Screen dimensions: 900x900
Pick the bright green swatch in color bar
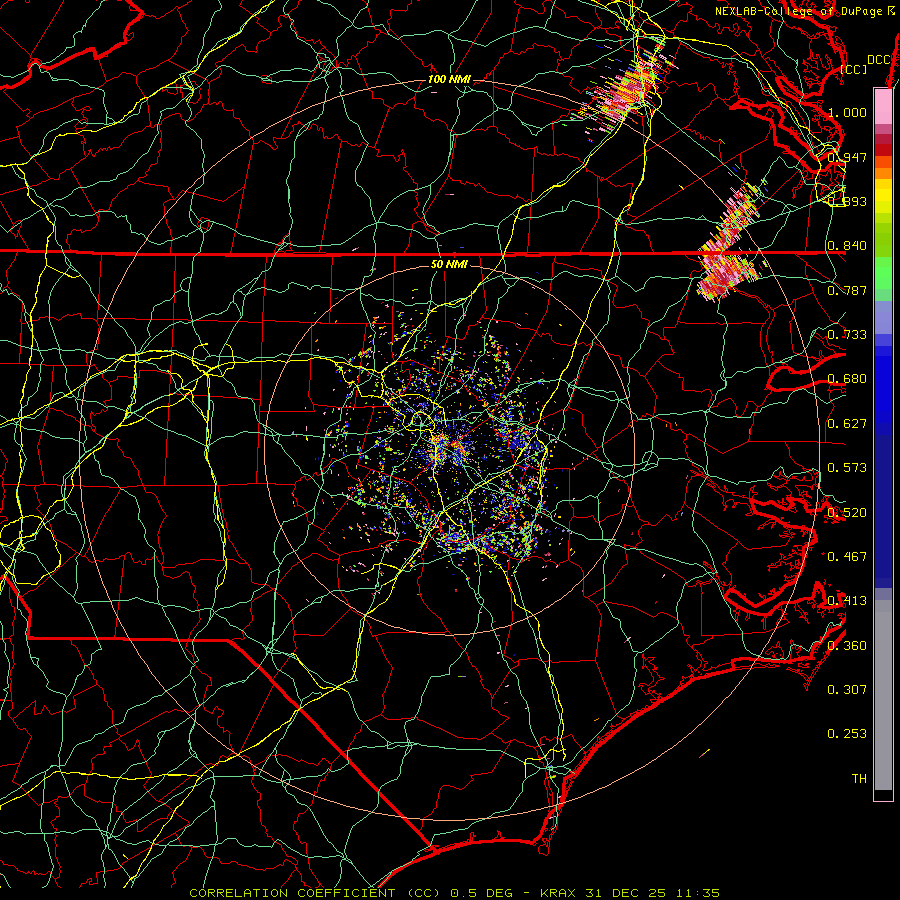pos(883,272)
